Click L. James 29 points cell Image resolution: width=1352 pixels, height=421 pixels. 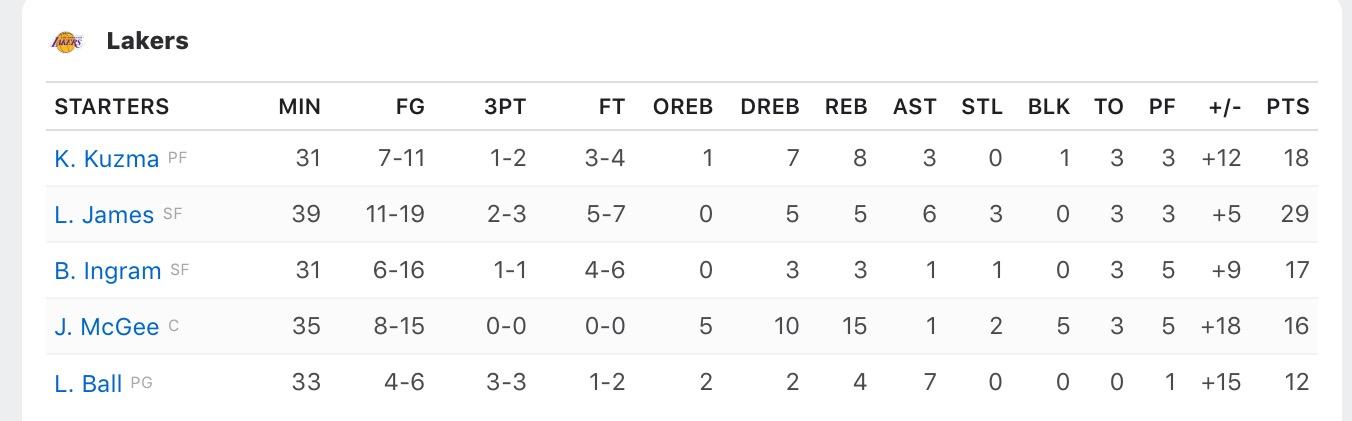coord(1296,214)
